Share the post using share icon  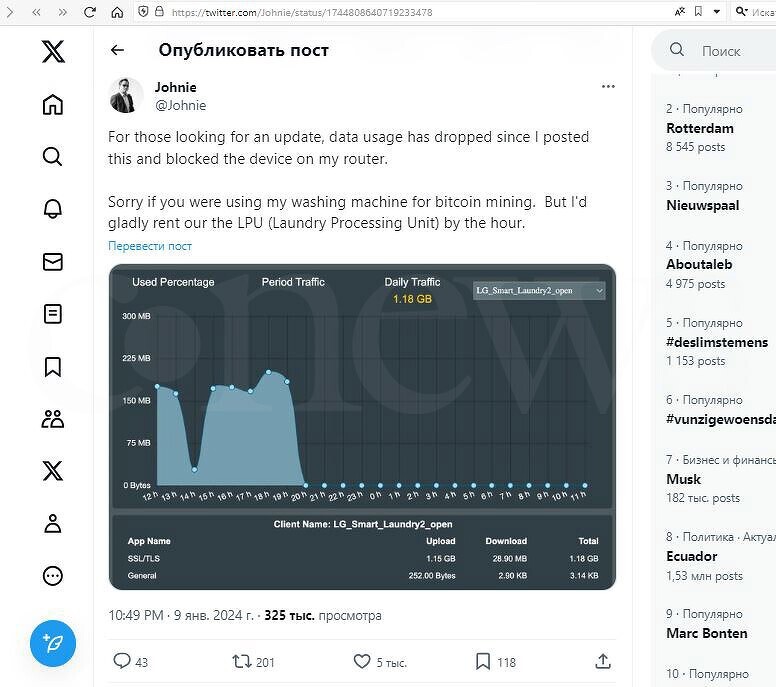(x=602, y=661)
